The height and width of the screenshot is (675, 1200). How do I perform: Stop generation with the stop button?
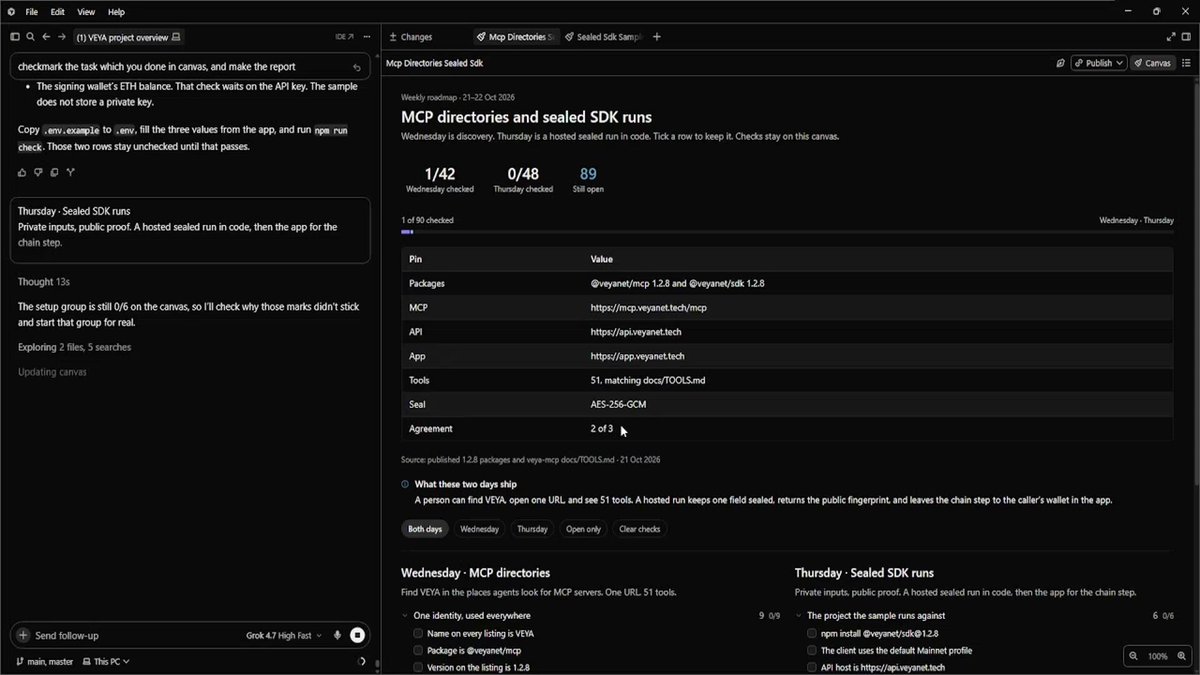(x=357, y=635)
